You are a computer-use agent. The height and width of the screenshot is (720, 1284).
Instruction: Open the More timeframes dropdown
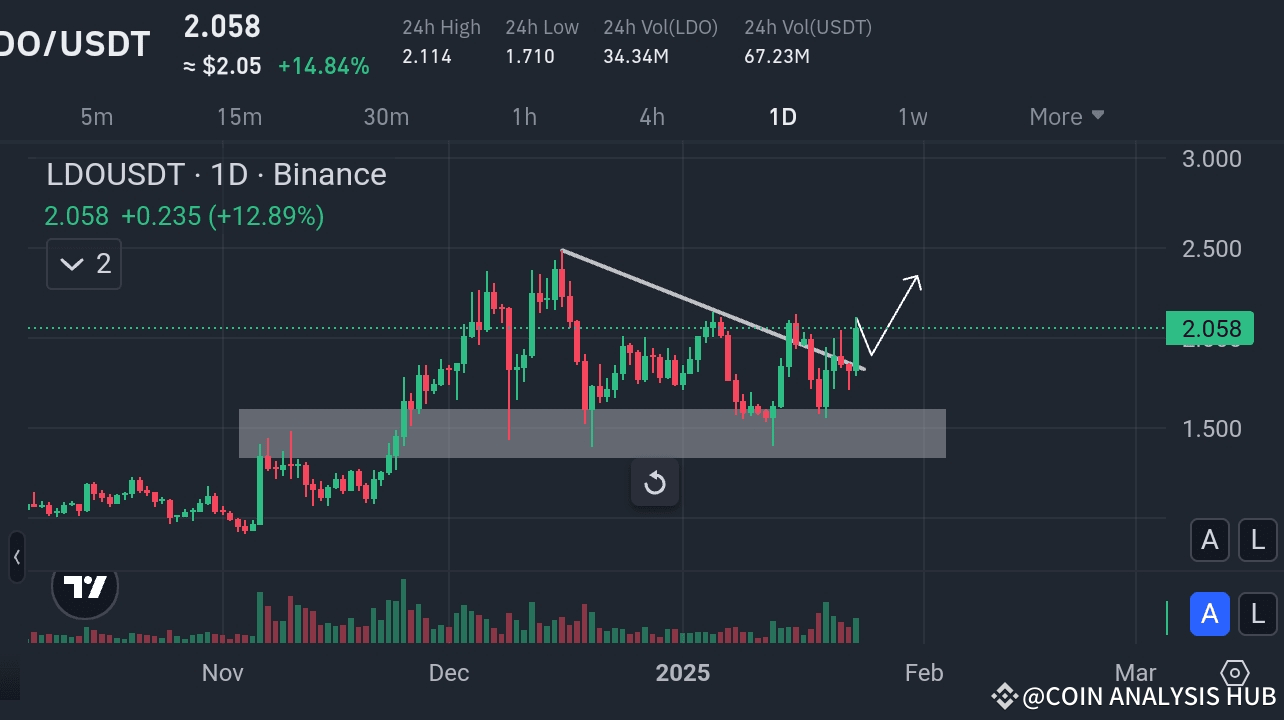1065,116
